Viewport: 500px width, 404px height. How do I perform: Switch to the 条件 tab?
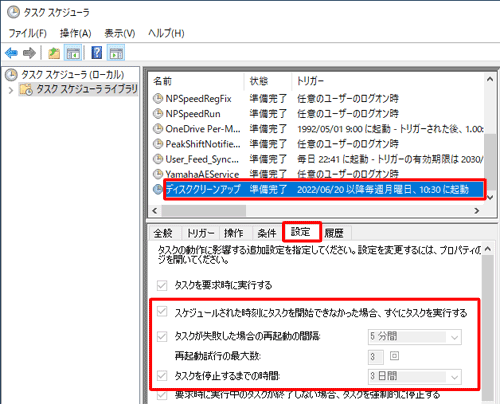click(267, 233)
